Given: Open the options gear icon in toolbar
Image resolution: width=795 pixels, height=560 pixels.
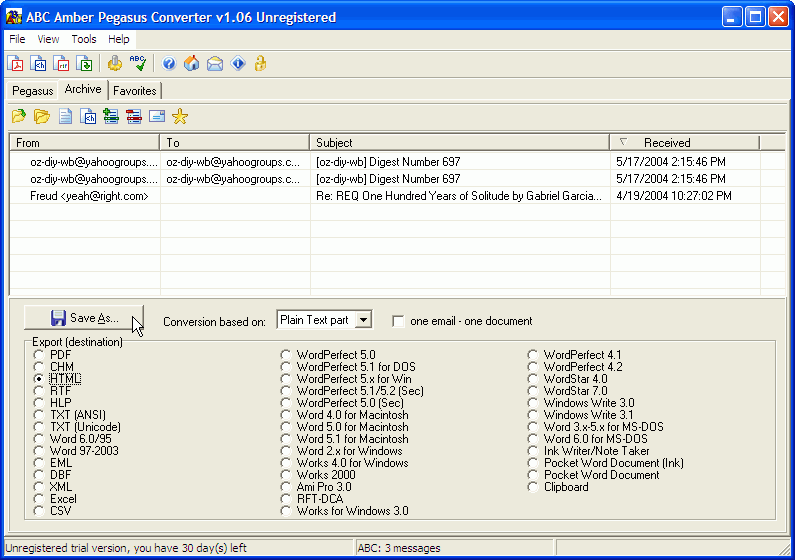Looking at the screenshot, I should click(115, 63).
